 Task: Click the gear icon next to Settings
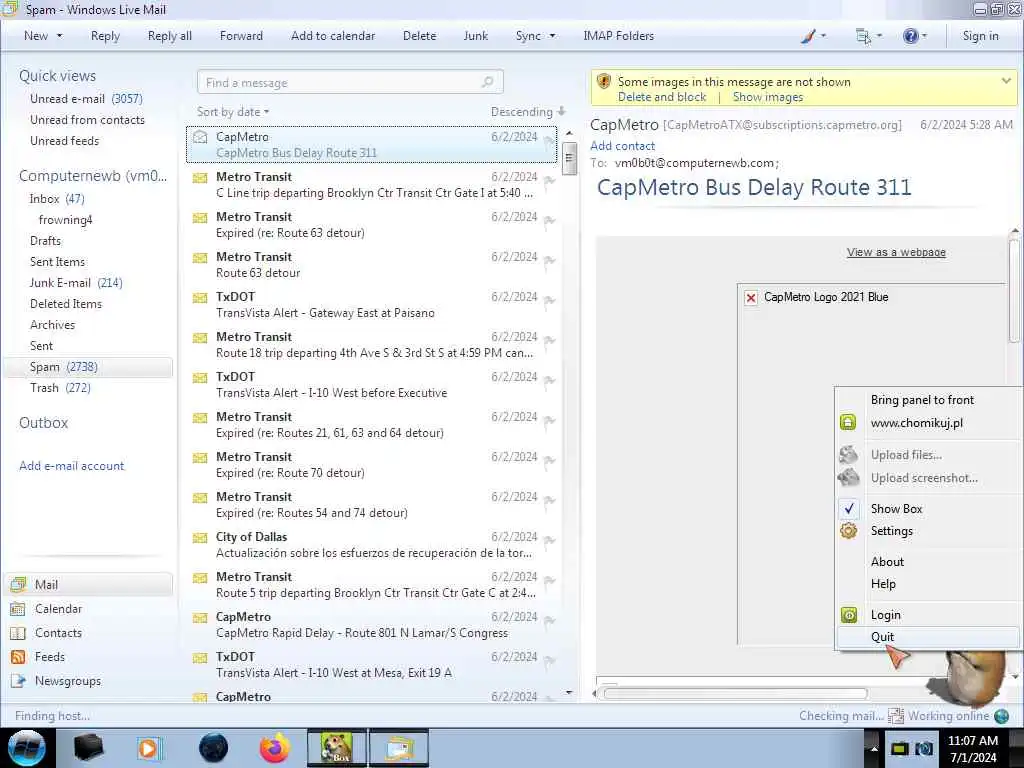pos(848,530)
